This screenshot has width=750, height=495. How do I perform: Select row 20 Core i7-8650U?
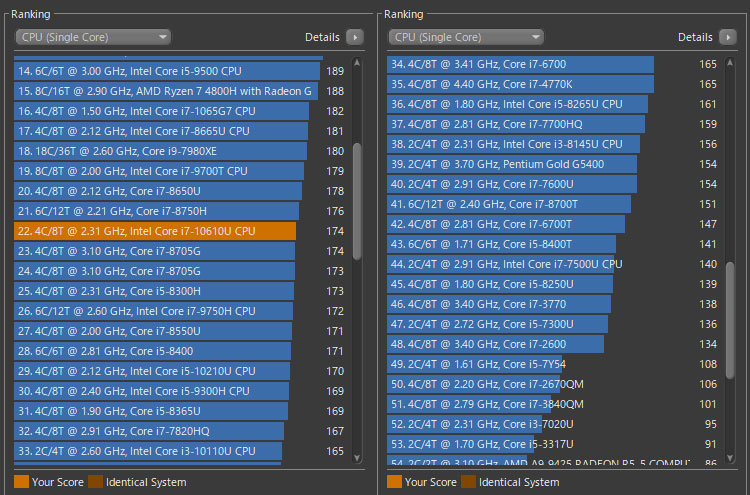179,191
